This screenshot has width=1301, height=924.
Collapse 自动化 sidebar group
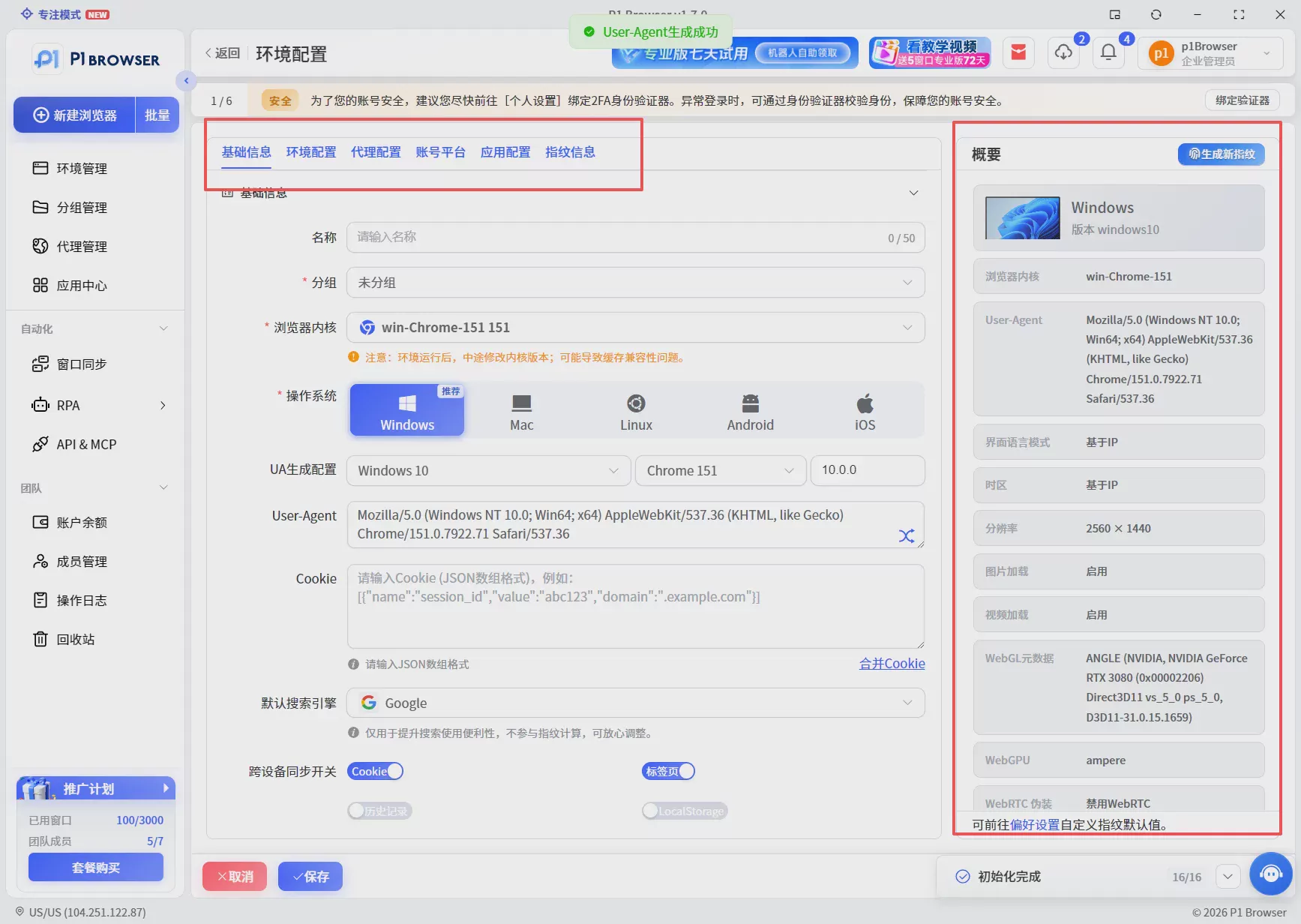(x=163, y=328)
